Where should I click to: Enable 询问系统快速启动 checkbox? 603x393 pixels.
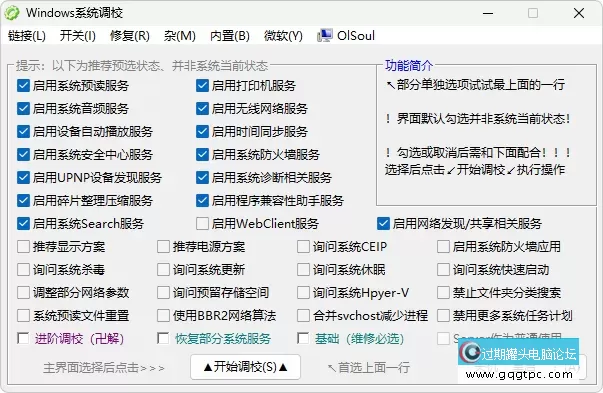(443, 270)
